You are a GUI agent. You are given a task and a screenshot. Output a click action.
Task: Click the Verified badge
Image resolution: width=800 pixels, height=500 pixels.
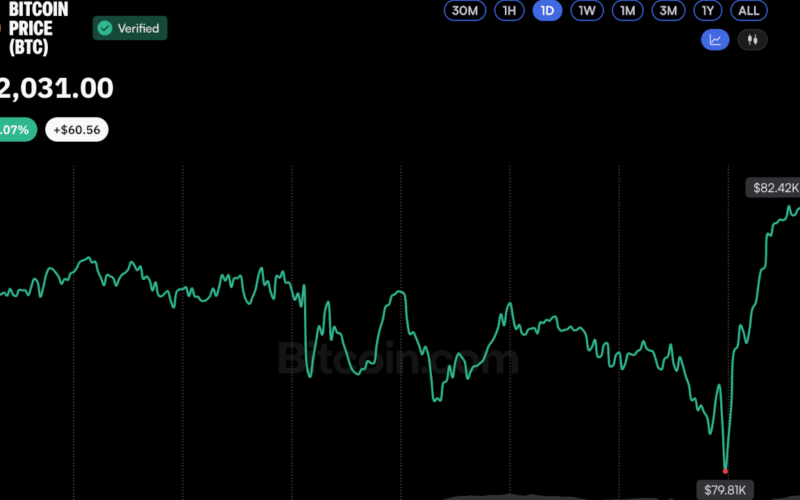coord(130,28)
